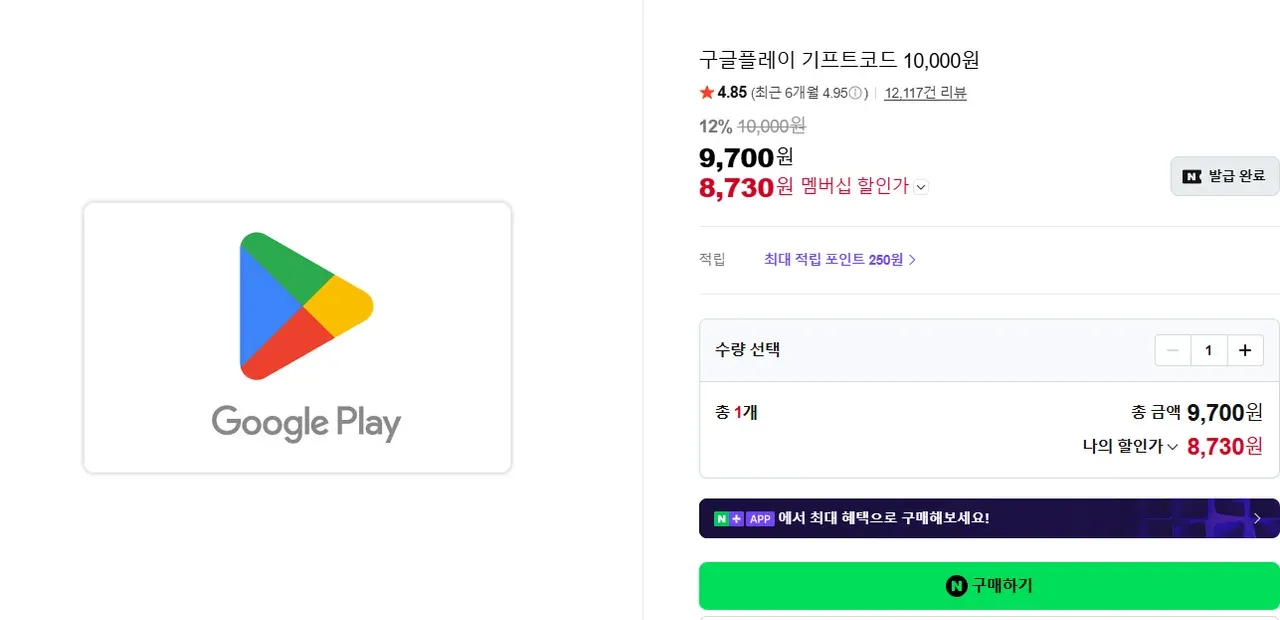The image size is (1280, 620).
Task: Open the 12,117건 리뷰 link
Action: tap(925, 93)
